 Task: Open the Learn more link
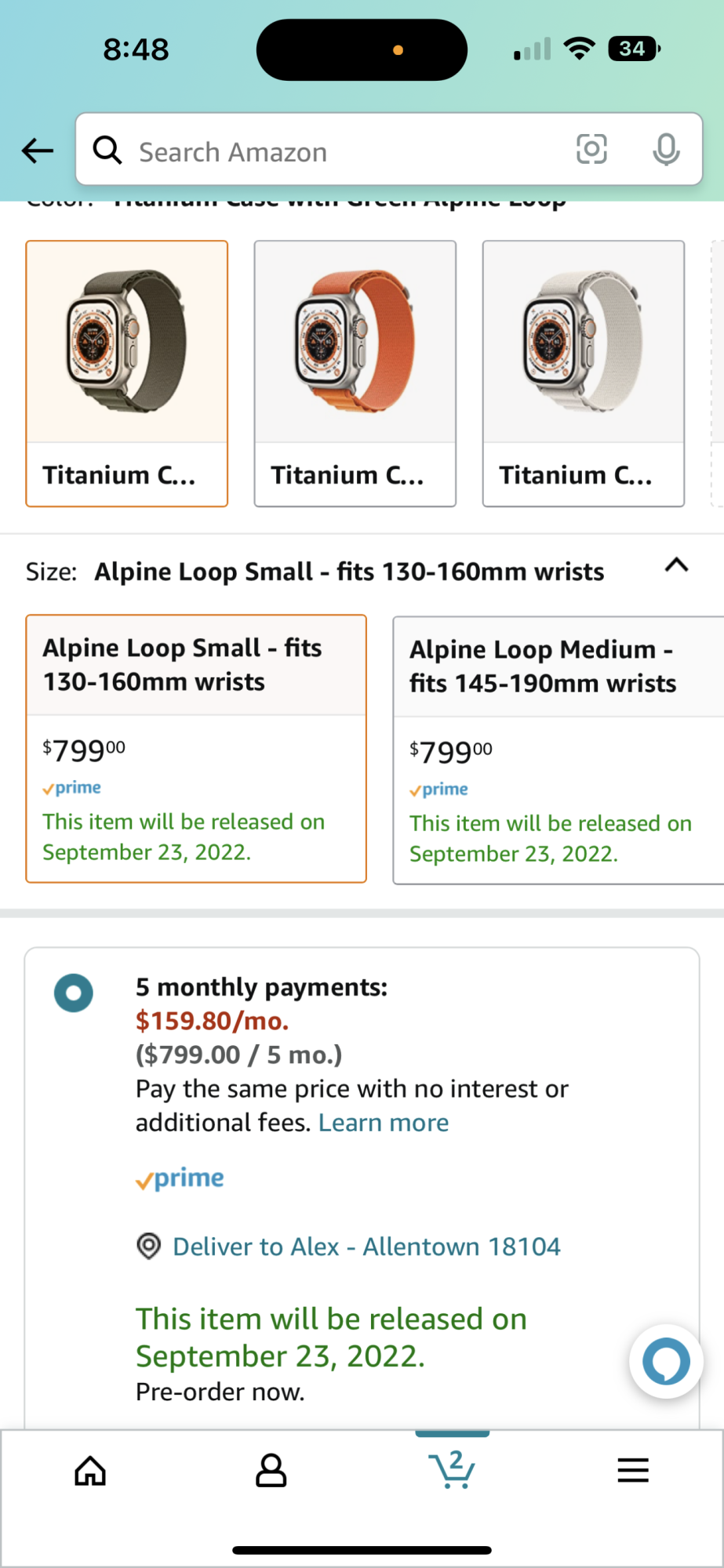point(384,1123)
